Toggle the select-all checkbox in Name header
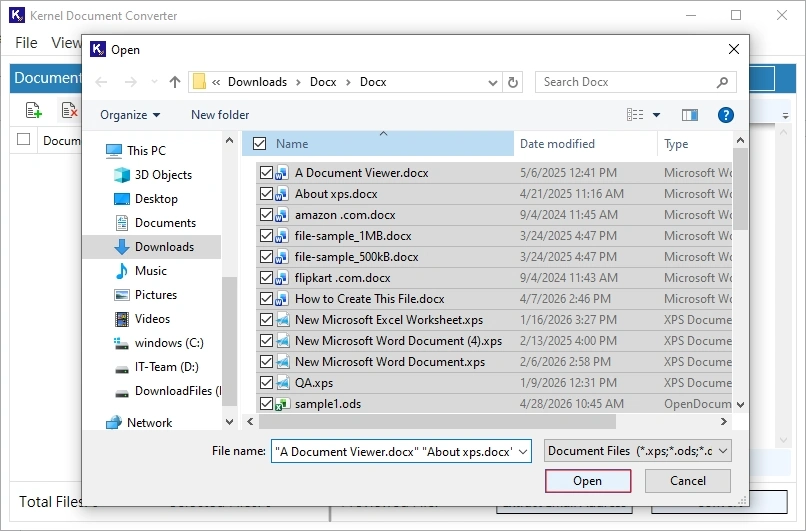 (260, 144)
